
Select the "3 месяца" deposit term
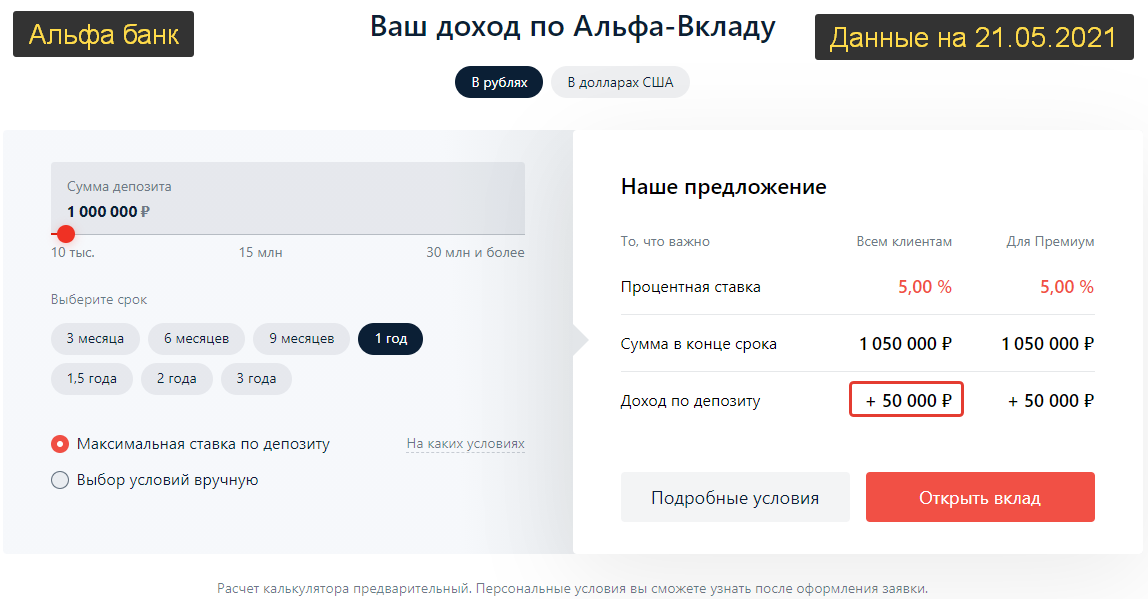[x=95, y=339]
